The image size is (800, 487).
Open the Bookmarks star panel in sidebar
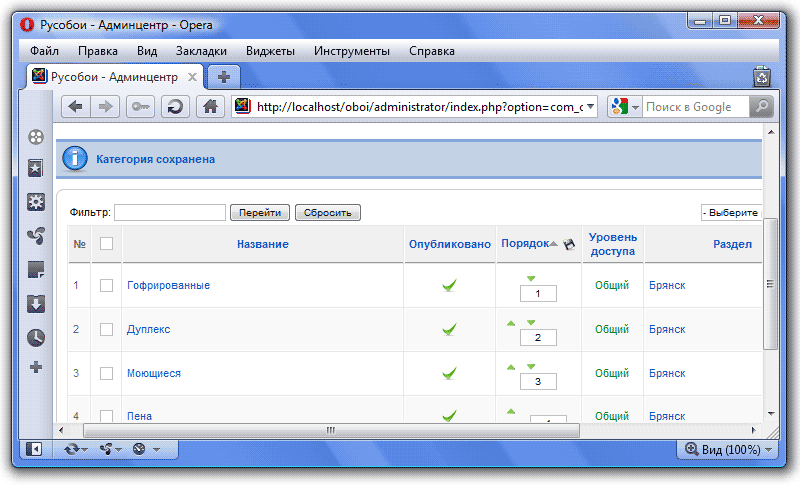[x=36, y=168]
